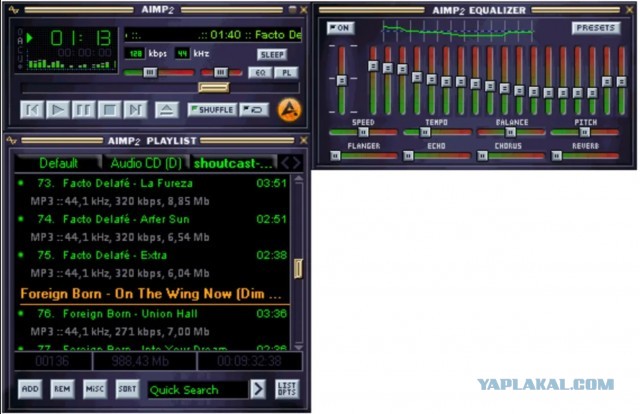Close the AIMP2 Equalizer window
Image resolution: width=640 pixels, height=414 pixels.
629,10
